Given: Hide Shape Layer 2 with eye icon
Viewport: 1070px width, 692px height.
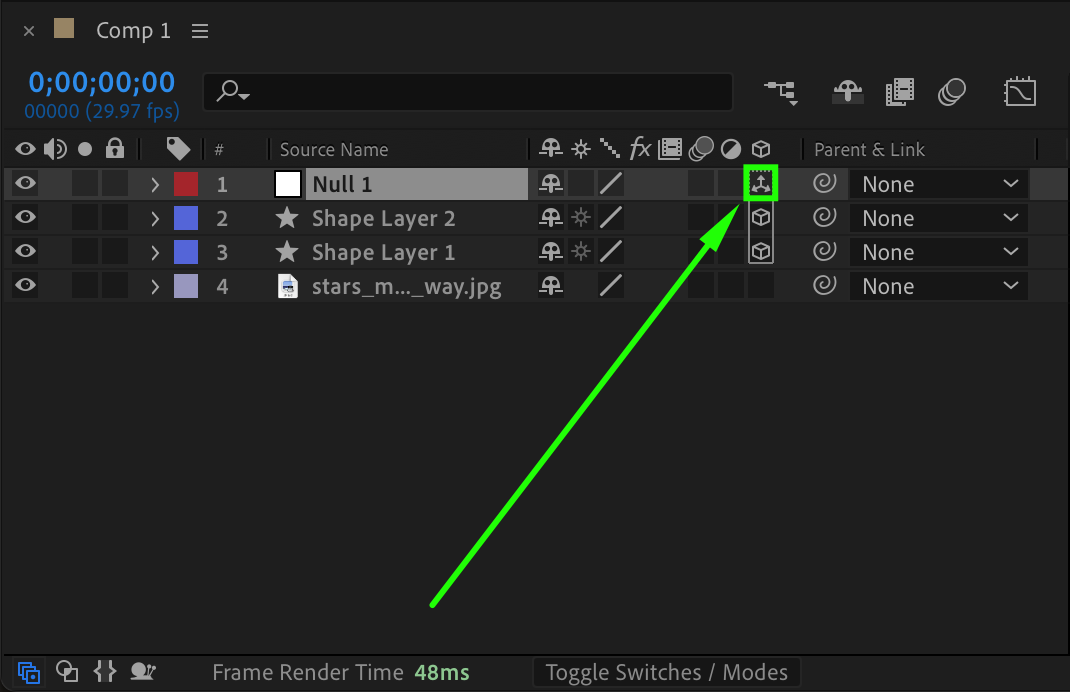Looking at the screenshot, I should click(26, 218).
